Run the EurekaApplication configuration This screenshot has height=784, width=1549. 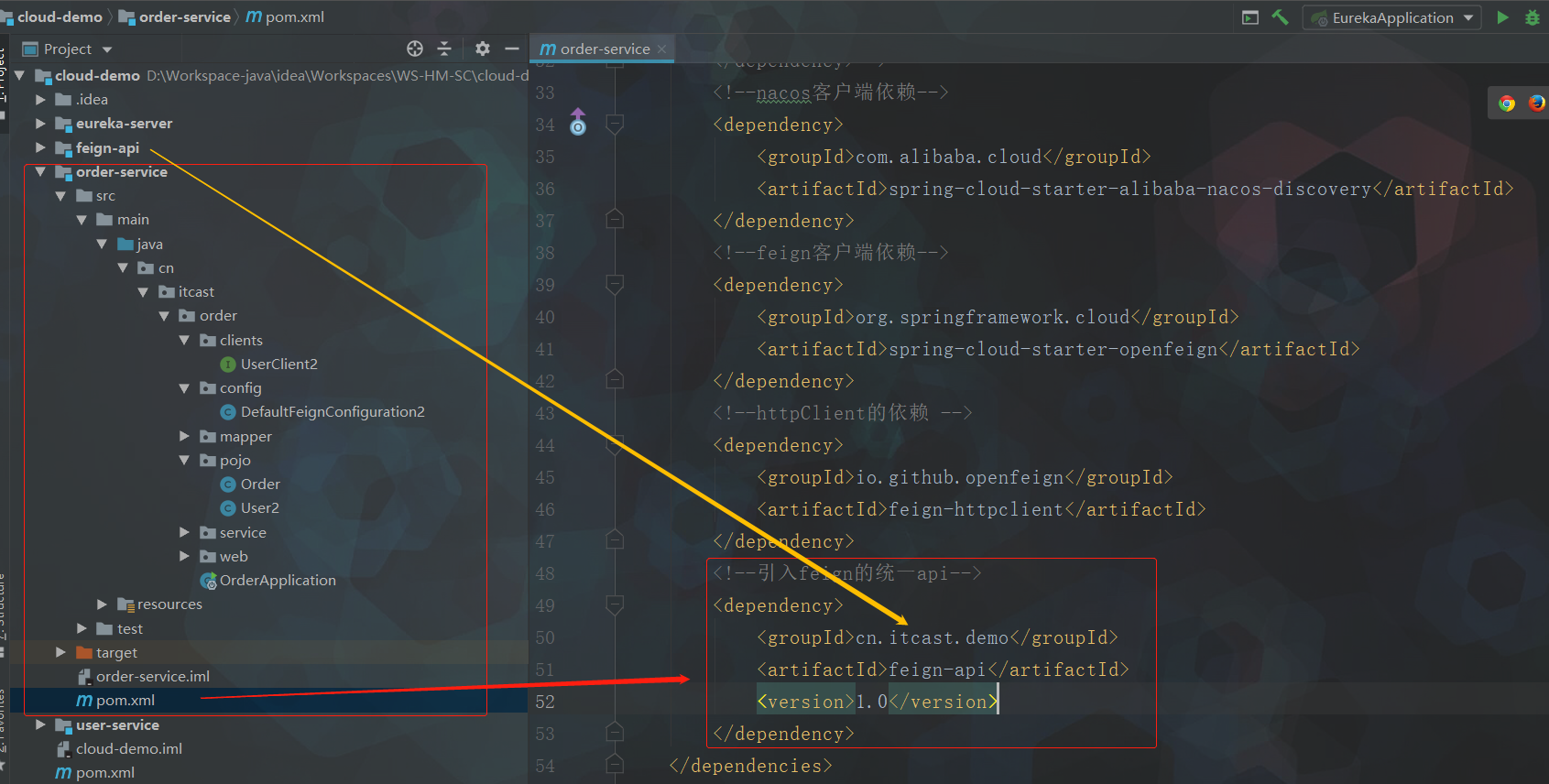[1502, 17]
